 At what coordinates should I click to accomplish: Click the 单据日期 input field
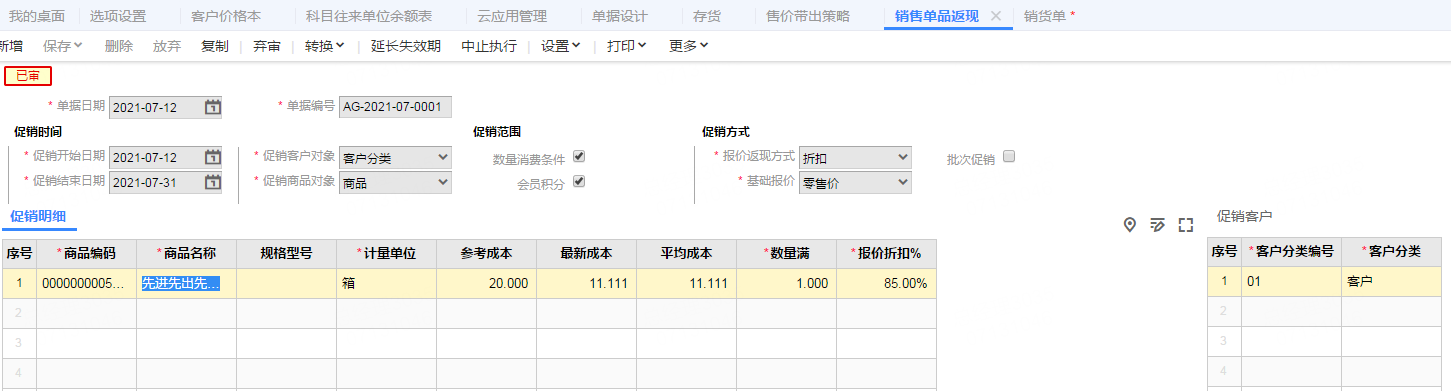(165, 107)
